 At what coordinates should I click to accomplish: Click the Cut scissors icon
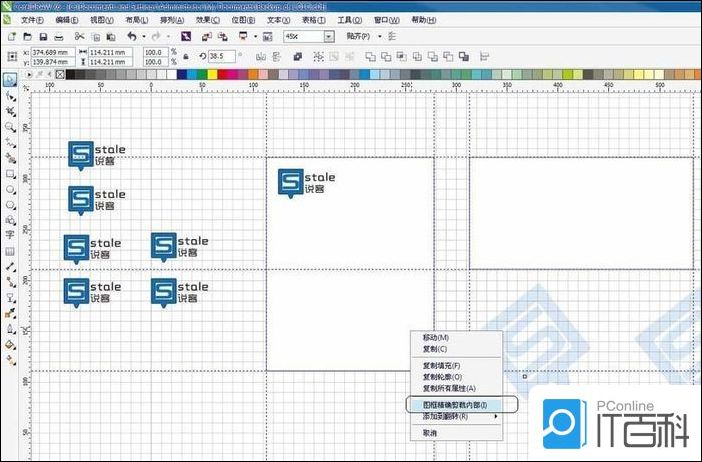79,37
